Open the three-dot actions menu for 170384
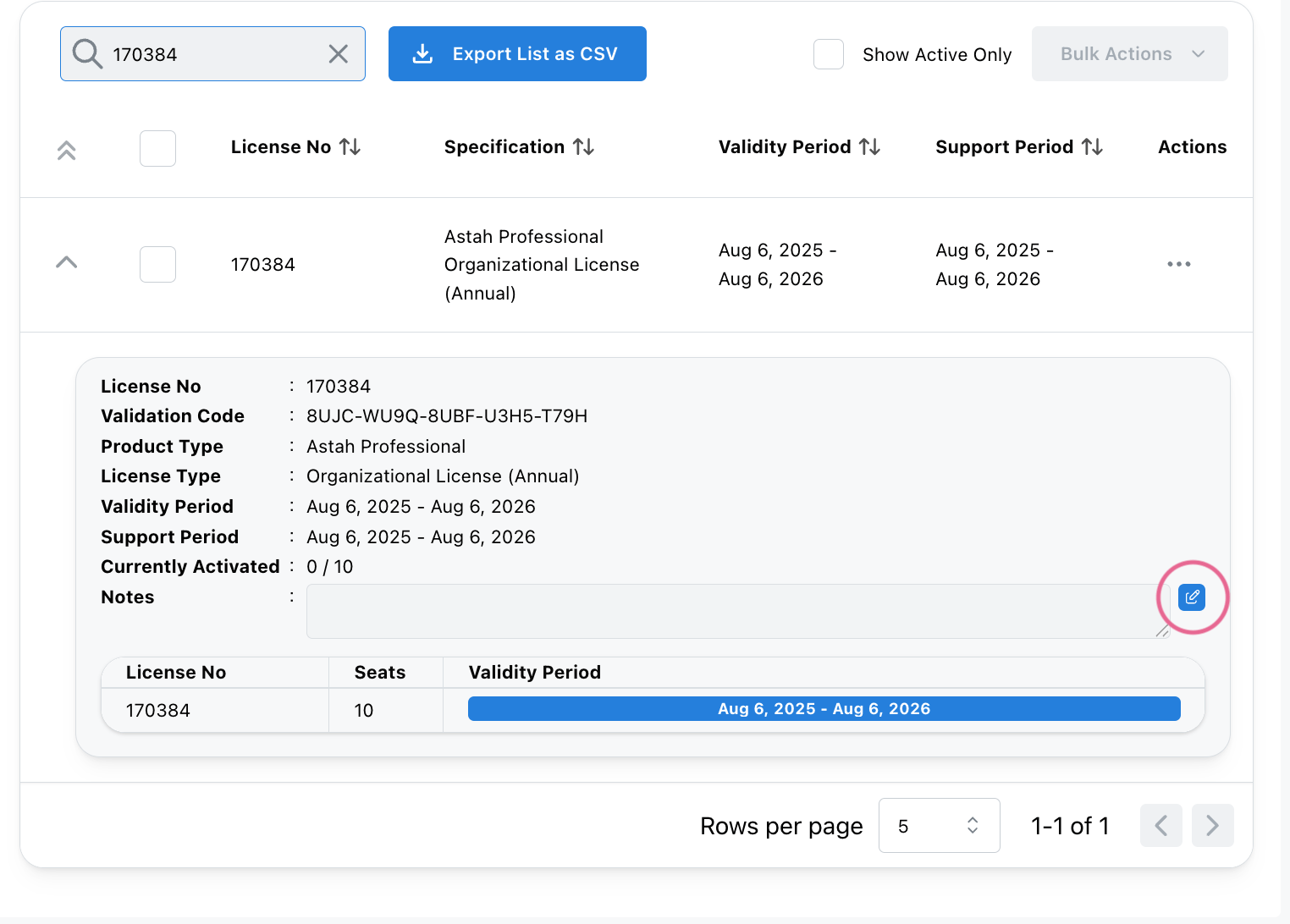The height and width of the screenshot is (924, 1290). (x=1179, y=264)
